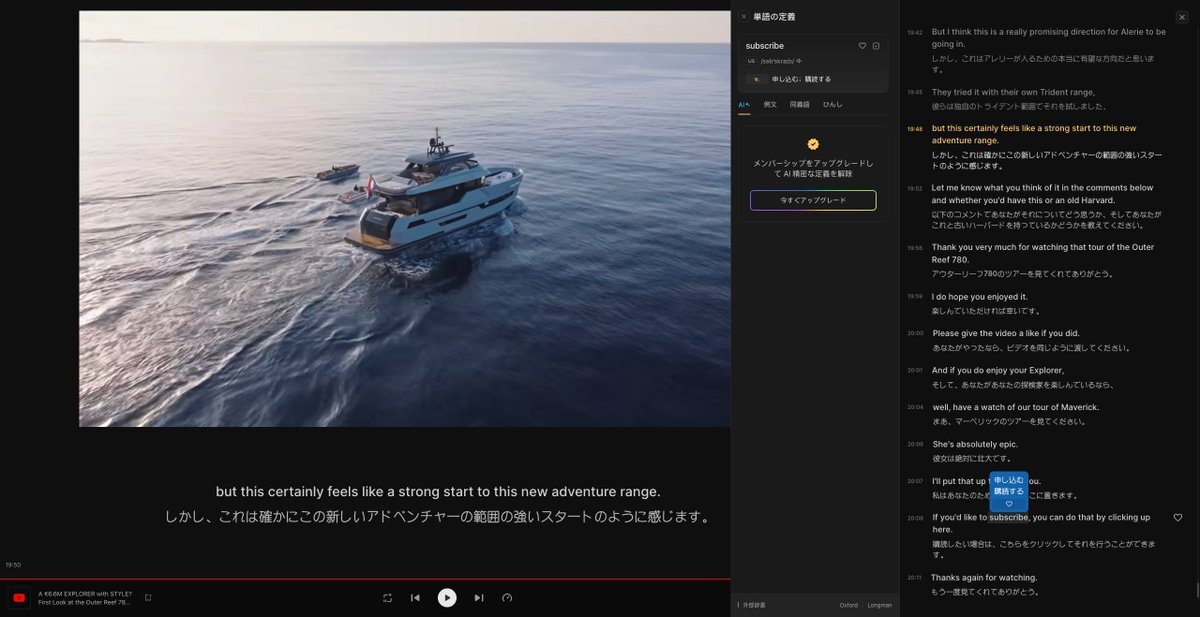Click the YouTube logo icon
Image resolution: width=1200 pixels, height=617 pixels.
pos(19,598)
